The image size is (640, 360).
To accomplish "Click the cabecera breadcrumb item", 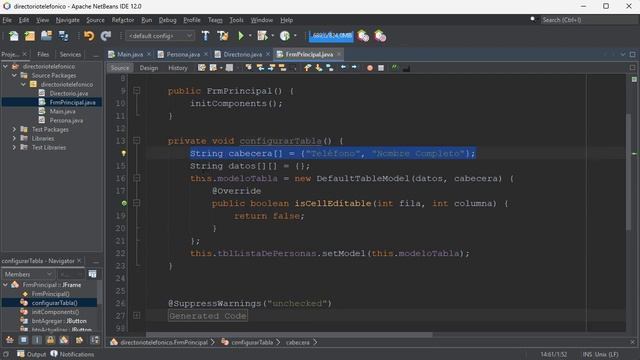I will 298,342.
